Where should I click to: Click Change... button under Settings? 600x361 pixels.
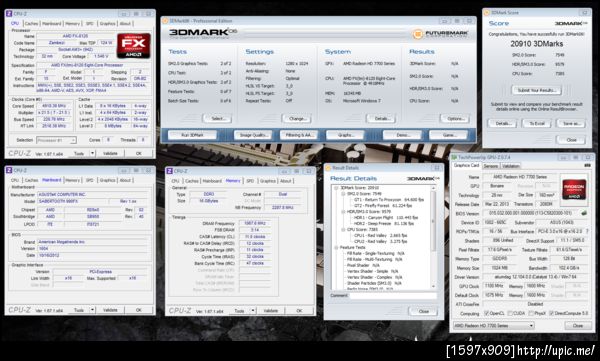[297, 119]
